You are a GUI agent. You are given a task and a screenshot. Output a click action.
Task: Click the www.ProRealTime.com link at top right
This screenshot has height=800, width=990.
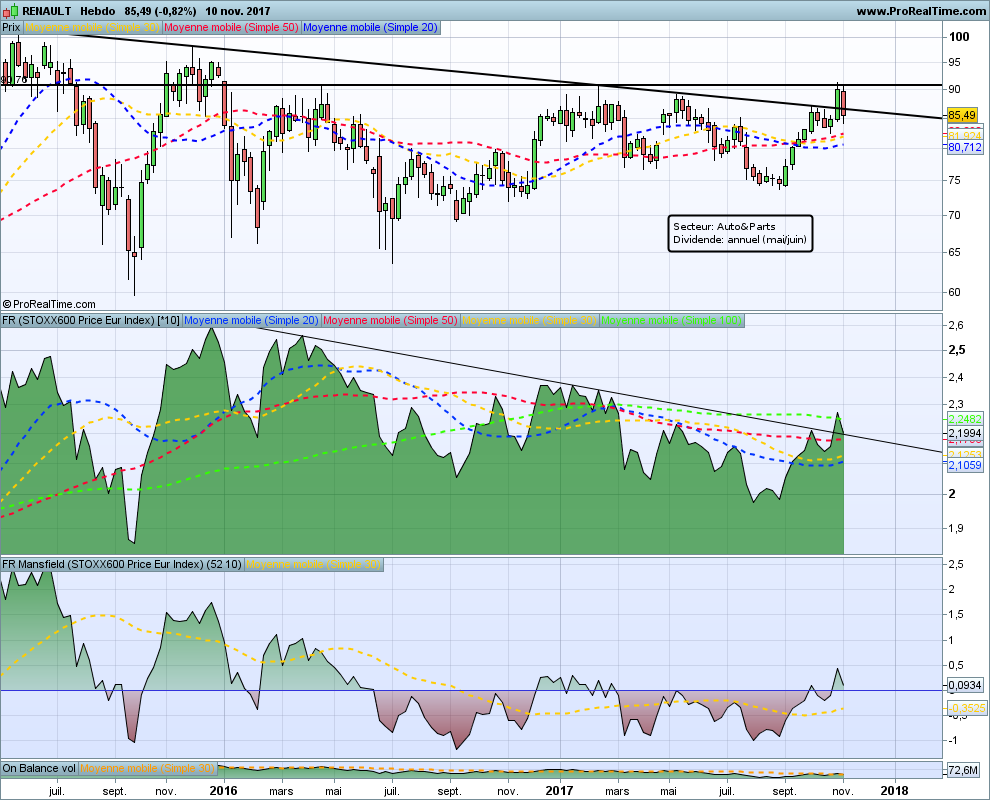[921, 11]
